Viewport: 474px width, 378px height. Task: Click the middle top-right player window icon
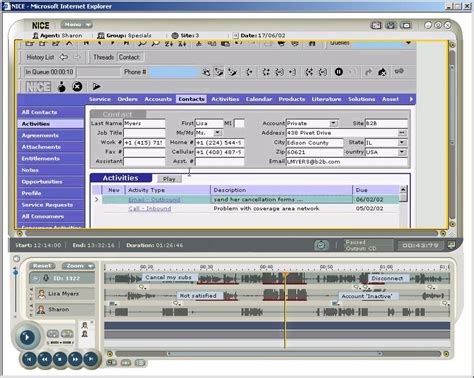pyautogui.click(x=391, y=25)
